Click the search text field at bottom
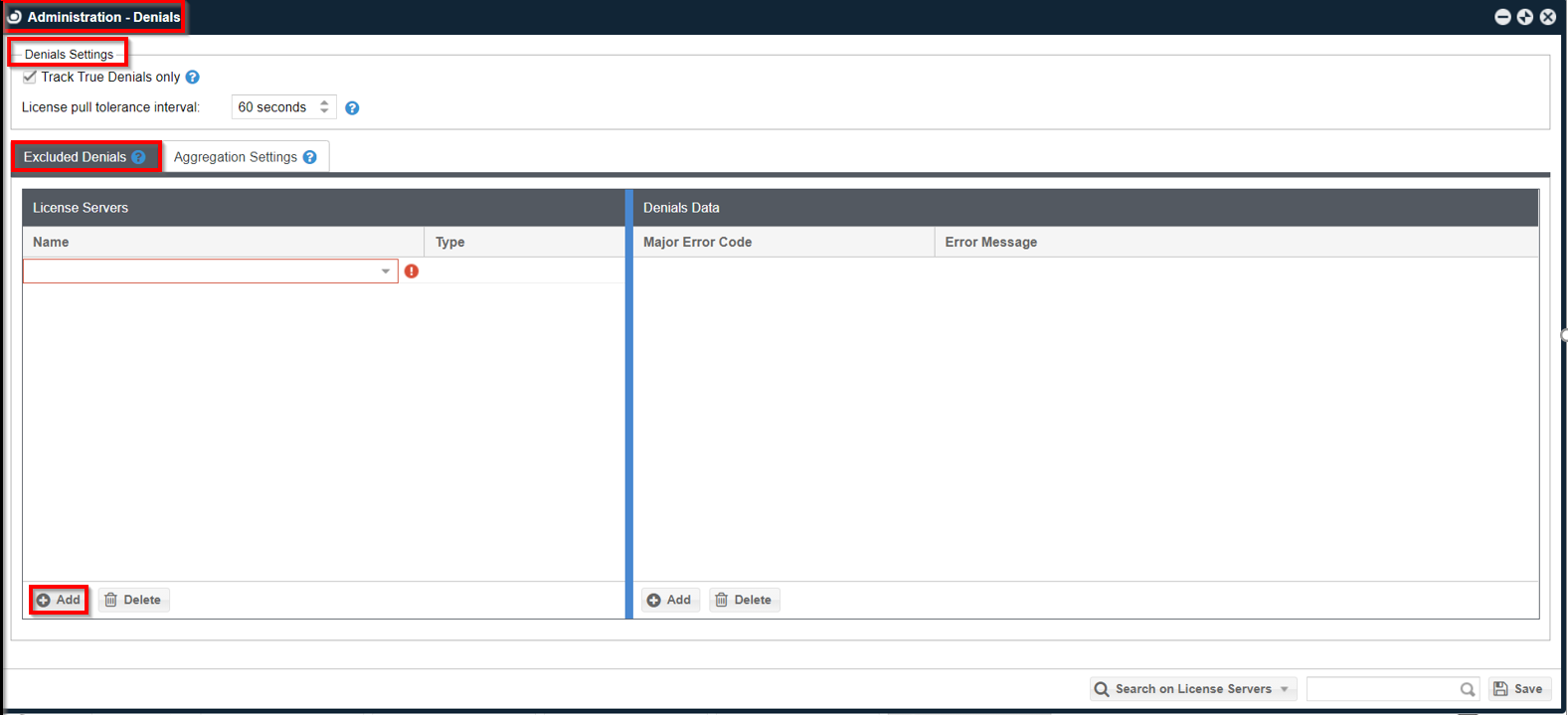The image size is (1568, 715). coord(1382,689)
